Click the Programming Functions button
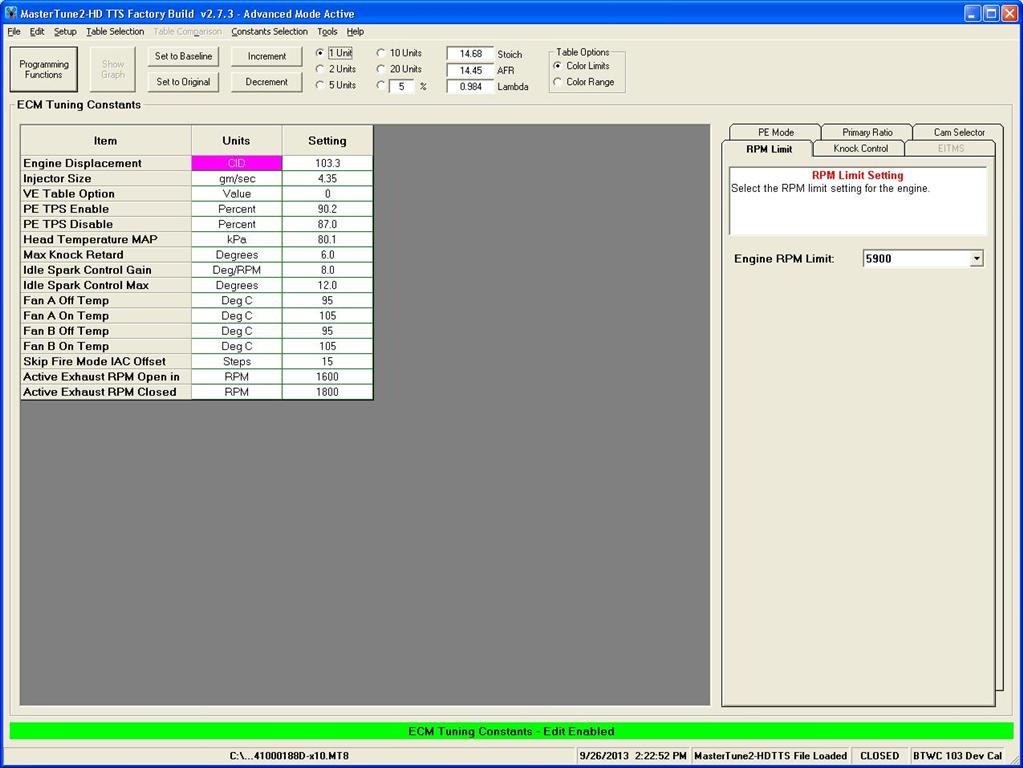Screen dimensions: 1023x768 click(44, 69)
